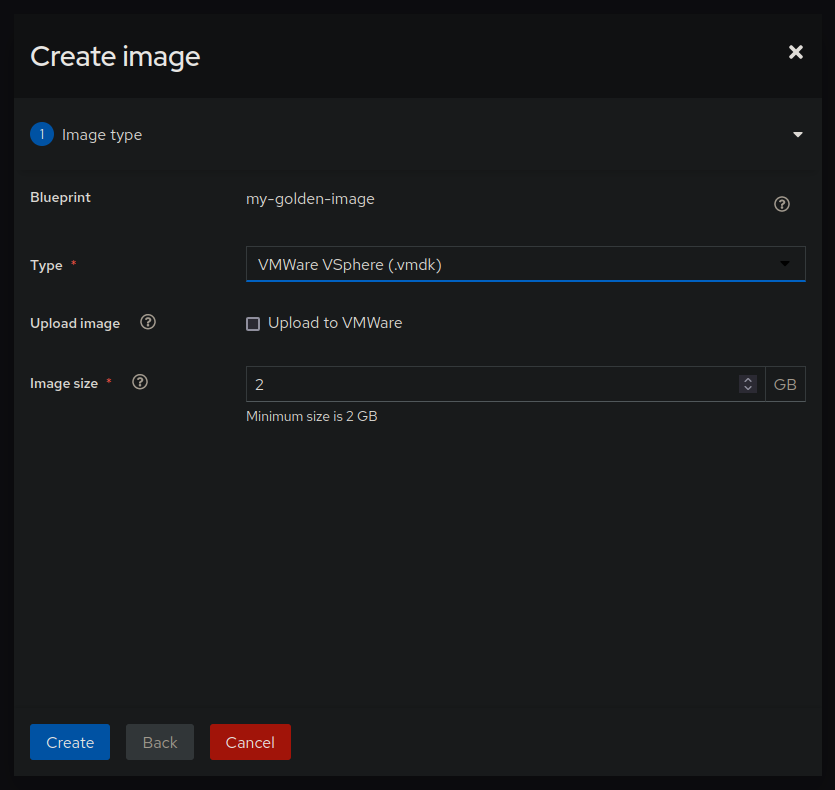Viewport: 835px width, 790px height.
Task: Open the Image size help icon
Action: 139,381
